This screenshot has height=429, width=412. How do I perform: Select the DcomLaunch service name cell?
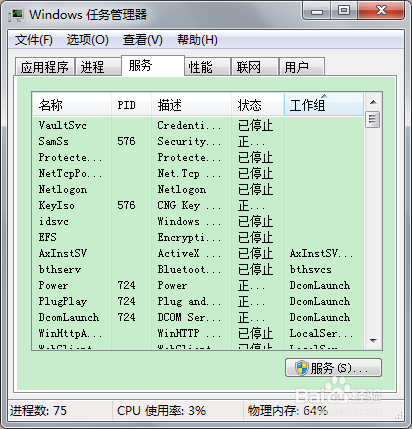[69, 317]
